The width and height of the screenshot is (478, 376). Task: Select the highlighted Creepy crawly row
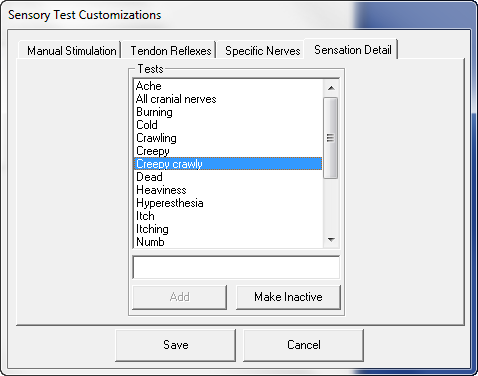[x=228, y=164]
